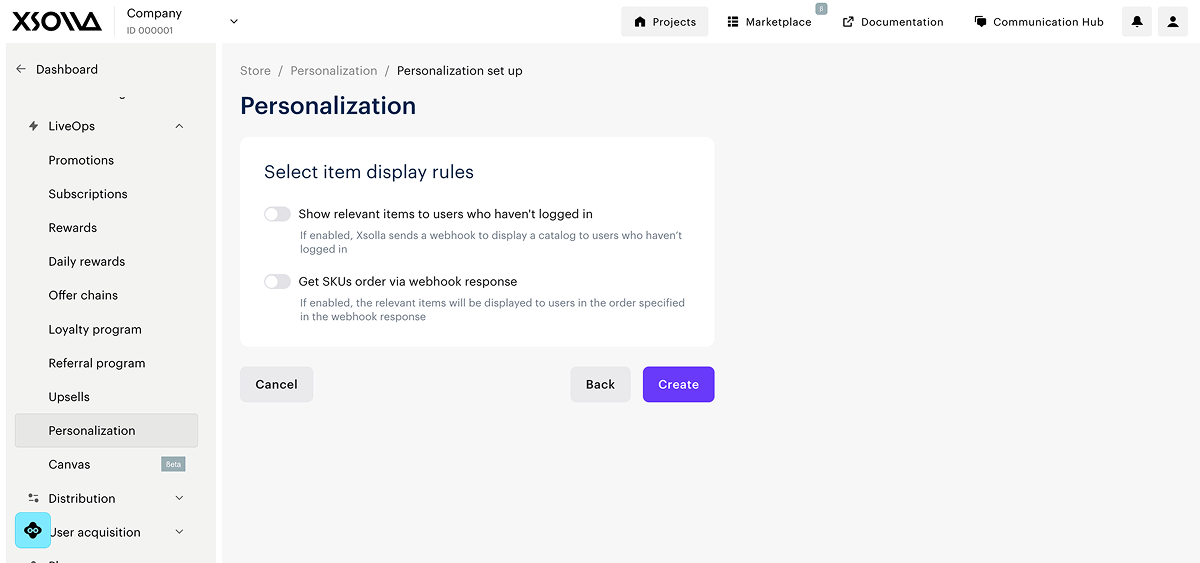Open the Documentation link

pyautogui.click(x=892, y=22)
